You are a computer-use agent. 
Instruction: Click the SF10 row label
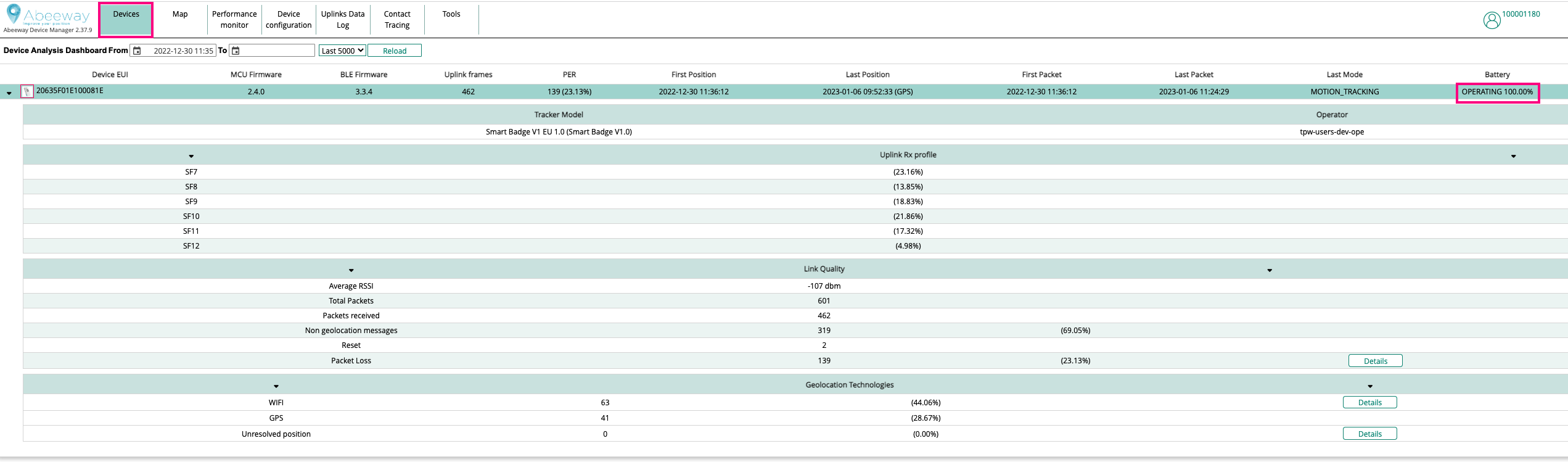191,217
